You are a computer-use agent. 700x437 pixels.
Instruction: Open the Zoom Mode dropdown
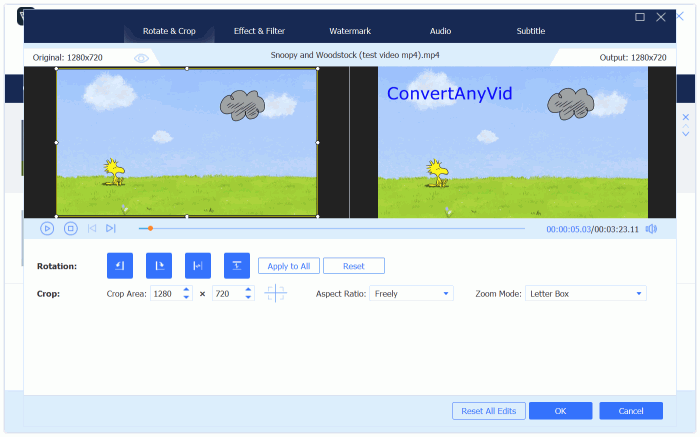pos(585,293)
